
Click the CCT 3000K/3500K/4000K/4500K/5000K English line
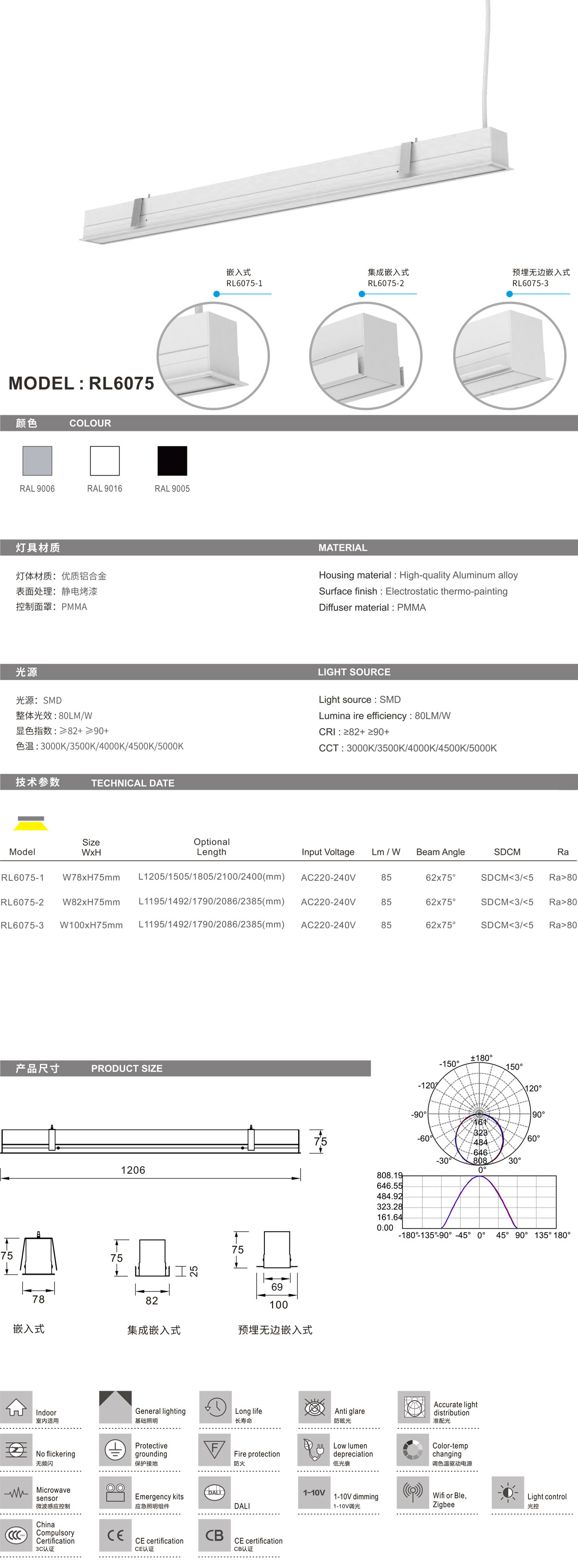click(x=407, y=748)
